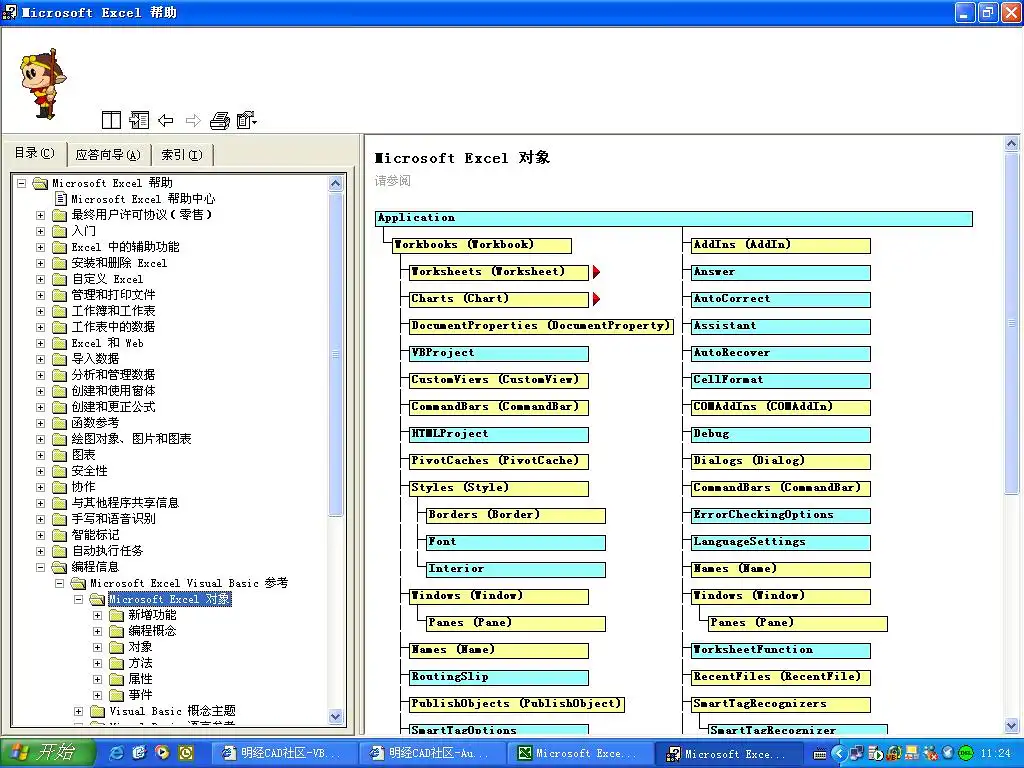Click topic pane vertical scrollbar thumb
The width and height of the screenshot is (1024, 768).
click(1012, 323)
